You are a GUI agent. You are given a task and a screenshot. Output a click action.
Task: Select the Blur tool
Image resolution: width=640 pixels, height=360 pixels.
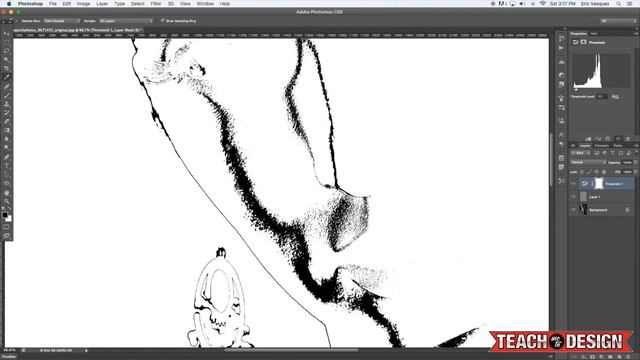pos(7,139)
